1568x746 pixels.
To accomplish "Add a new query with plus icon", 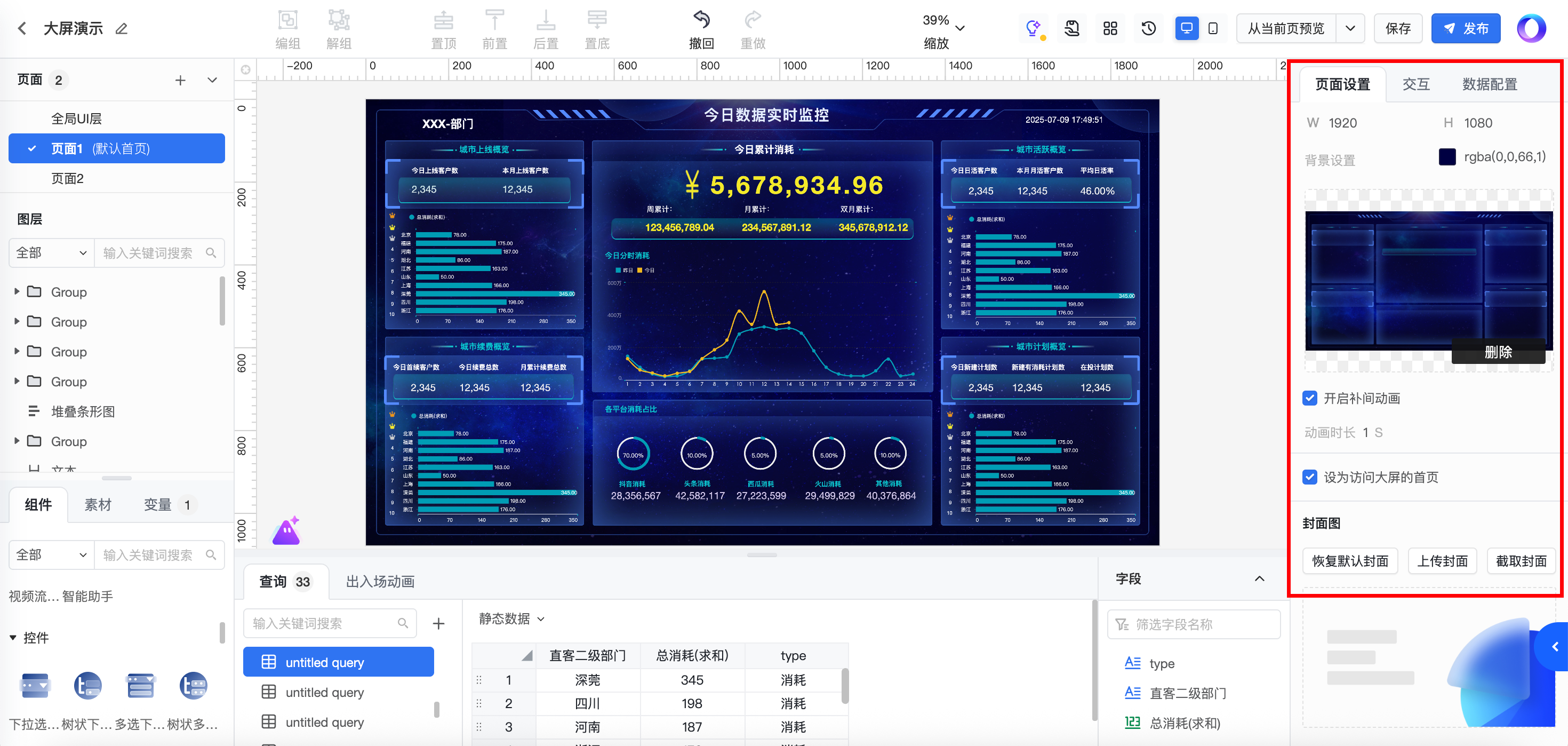I will click(x=438, y=623).
